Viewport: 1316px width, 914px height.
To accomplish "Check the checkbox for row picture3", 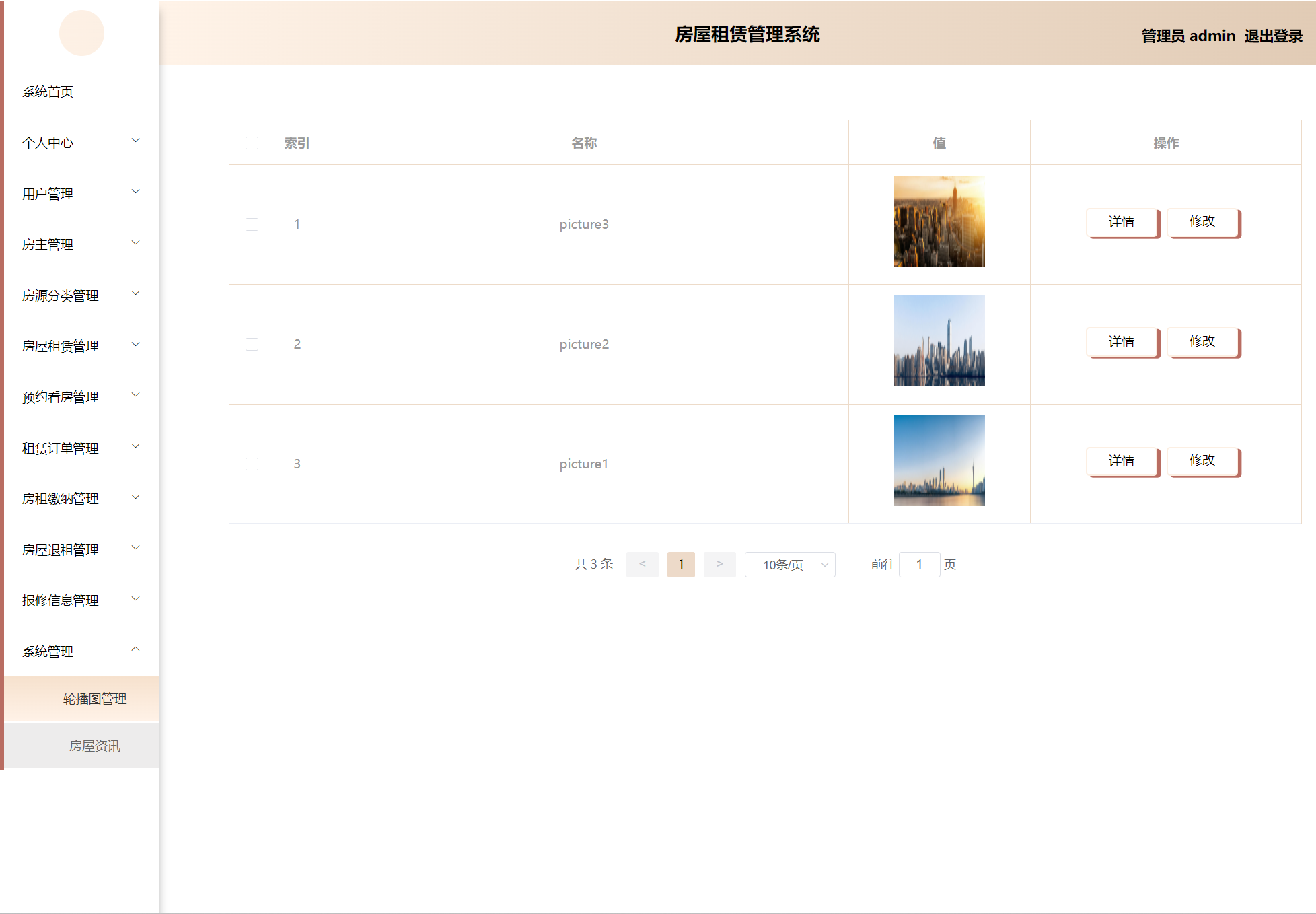I will click(x=252, y=224).
